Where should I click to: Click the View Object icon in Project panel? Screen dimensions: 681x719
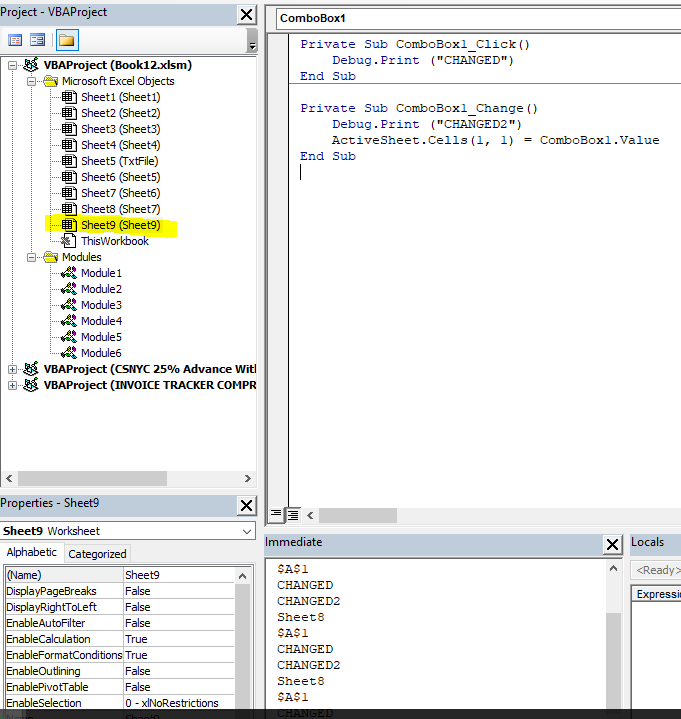click(x=37, y=40)
